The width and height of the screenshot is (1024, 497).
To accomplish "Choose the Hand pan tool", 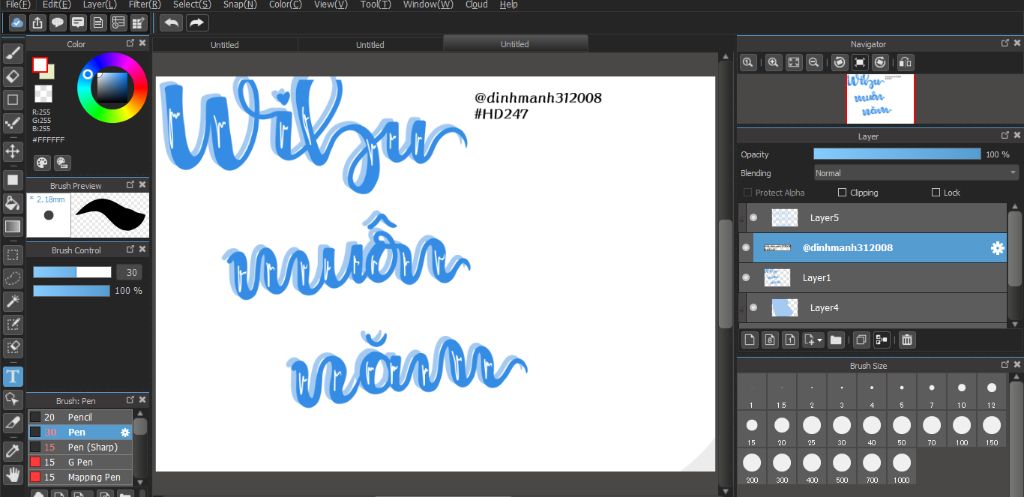I will pos(13,473).
